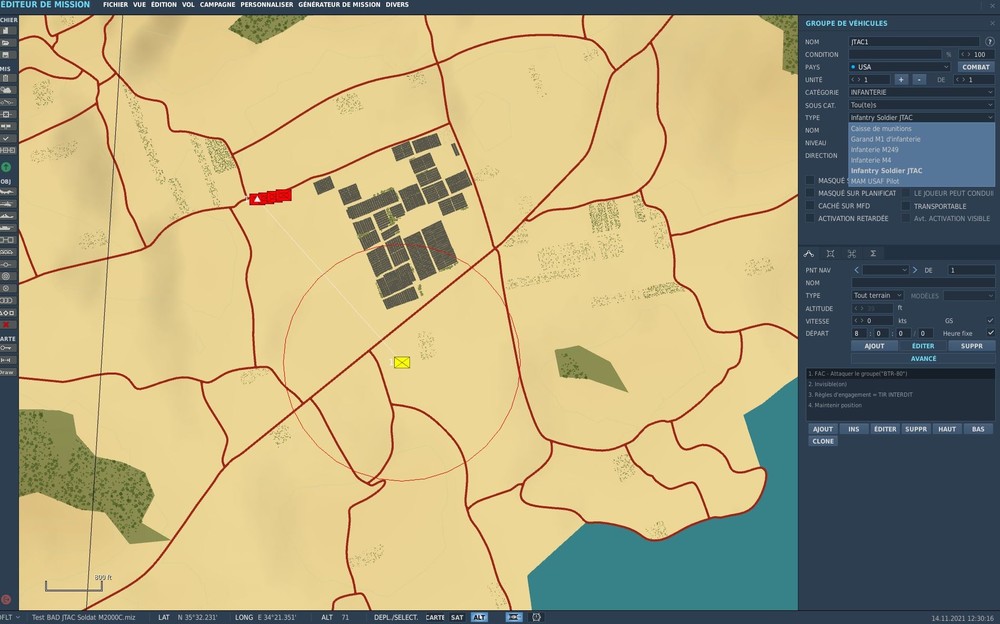The width and height of the screenshot is (1000, 624).
Task: Uncheck the Heure fixe checkbox
Action: point(990,331)
